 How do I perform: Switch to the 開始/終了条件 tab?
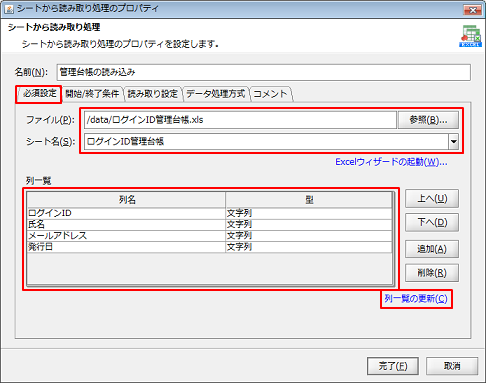(92, 94)
